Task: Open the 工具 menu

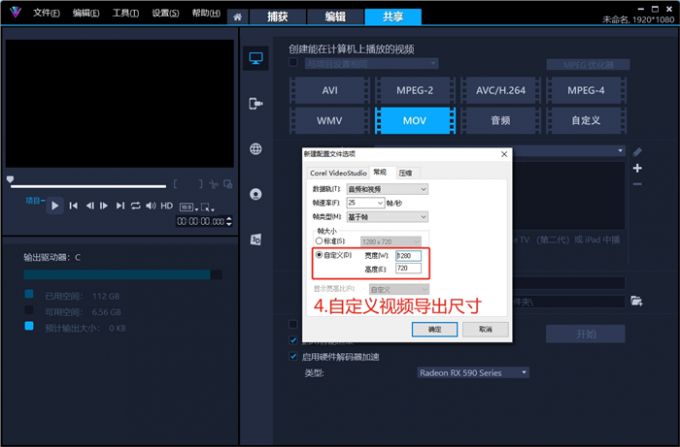Action: [x=126, y=13]
